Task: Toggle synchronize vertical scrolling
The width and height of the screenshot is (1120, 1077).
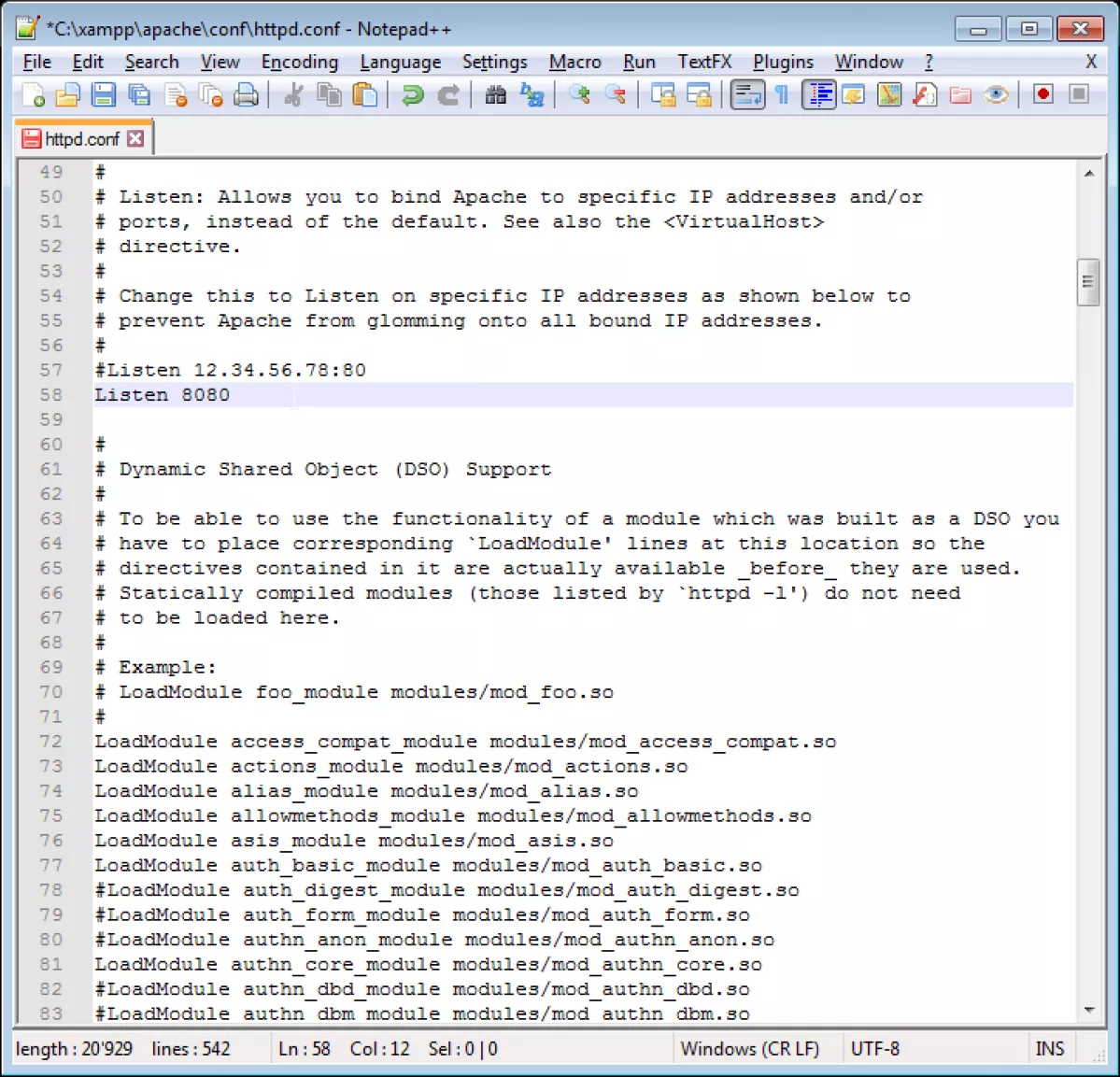Action: [x=663, y=95]
